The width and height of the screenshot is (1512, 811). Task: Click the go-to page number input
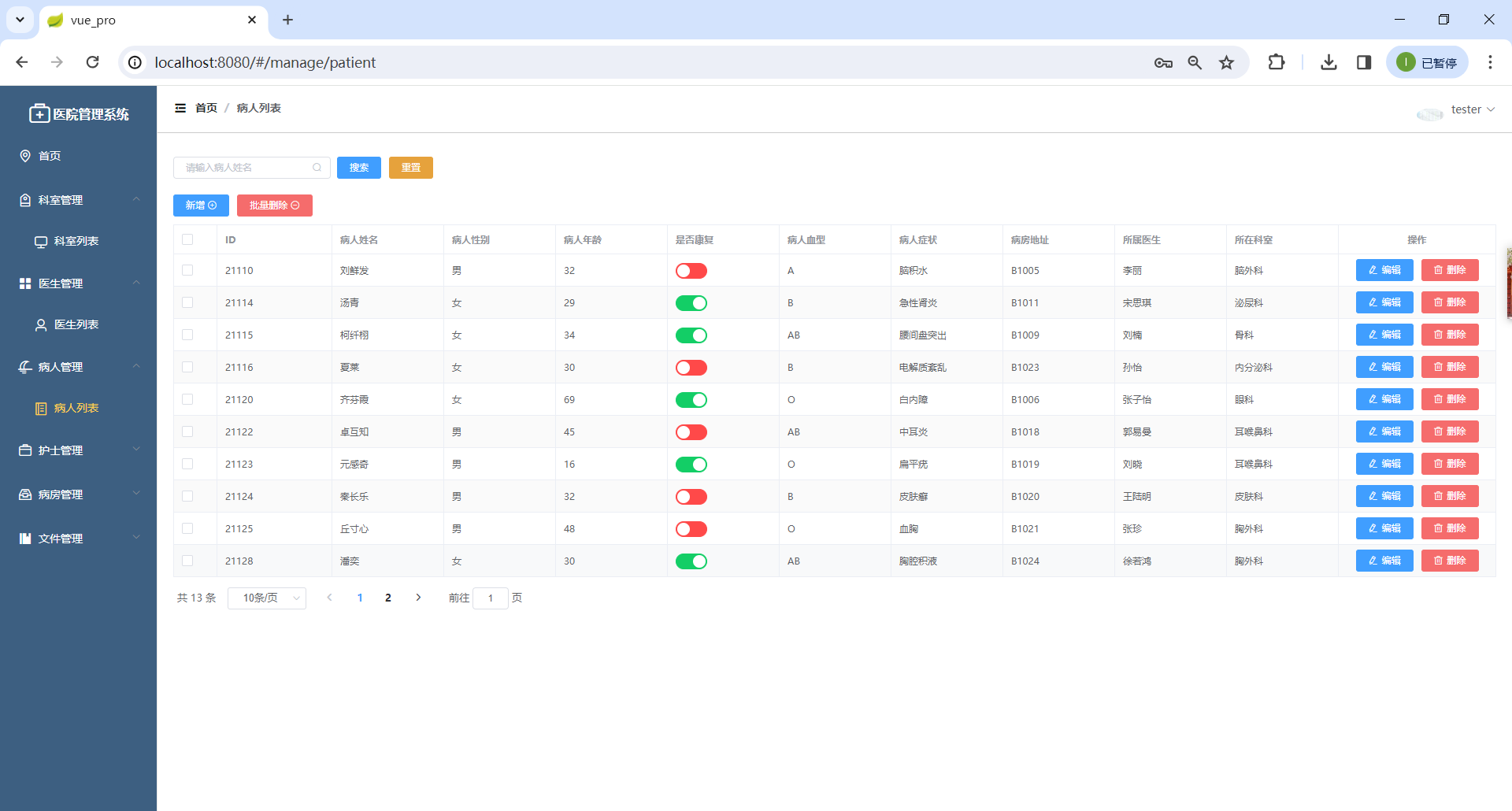[x=491, y=598]
